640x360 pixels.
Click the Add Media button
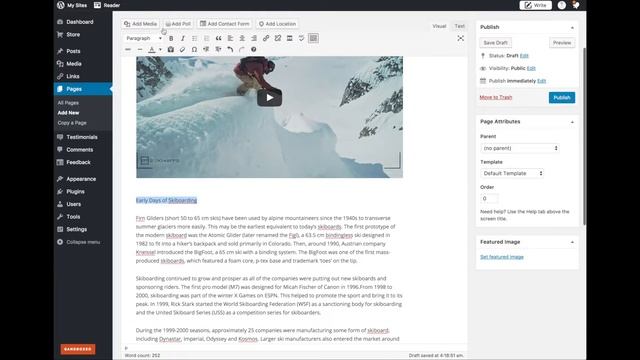(x=140, y=24)
